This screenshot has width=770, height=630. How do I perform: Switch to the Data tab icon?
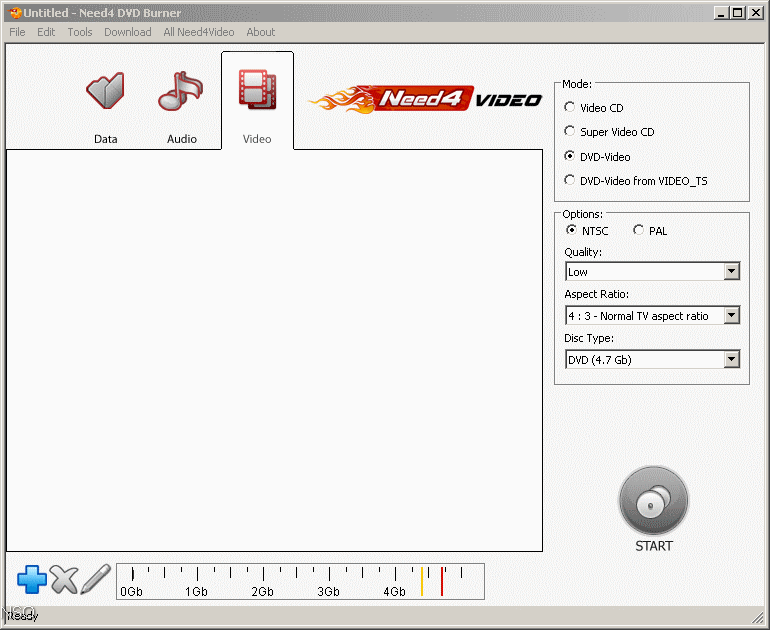coord(105,91)
